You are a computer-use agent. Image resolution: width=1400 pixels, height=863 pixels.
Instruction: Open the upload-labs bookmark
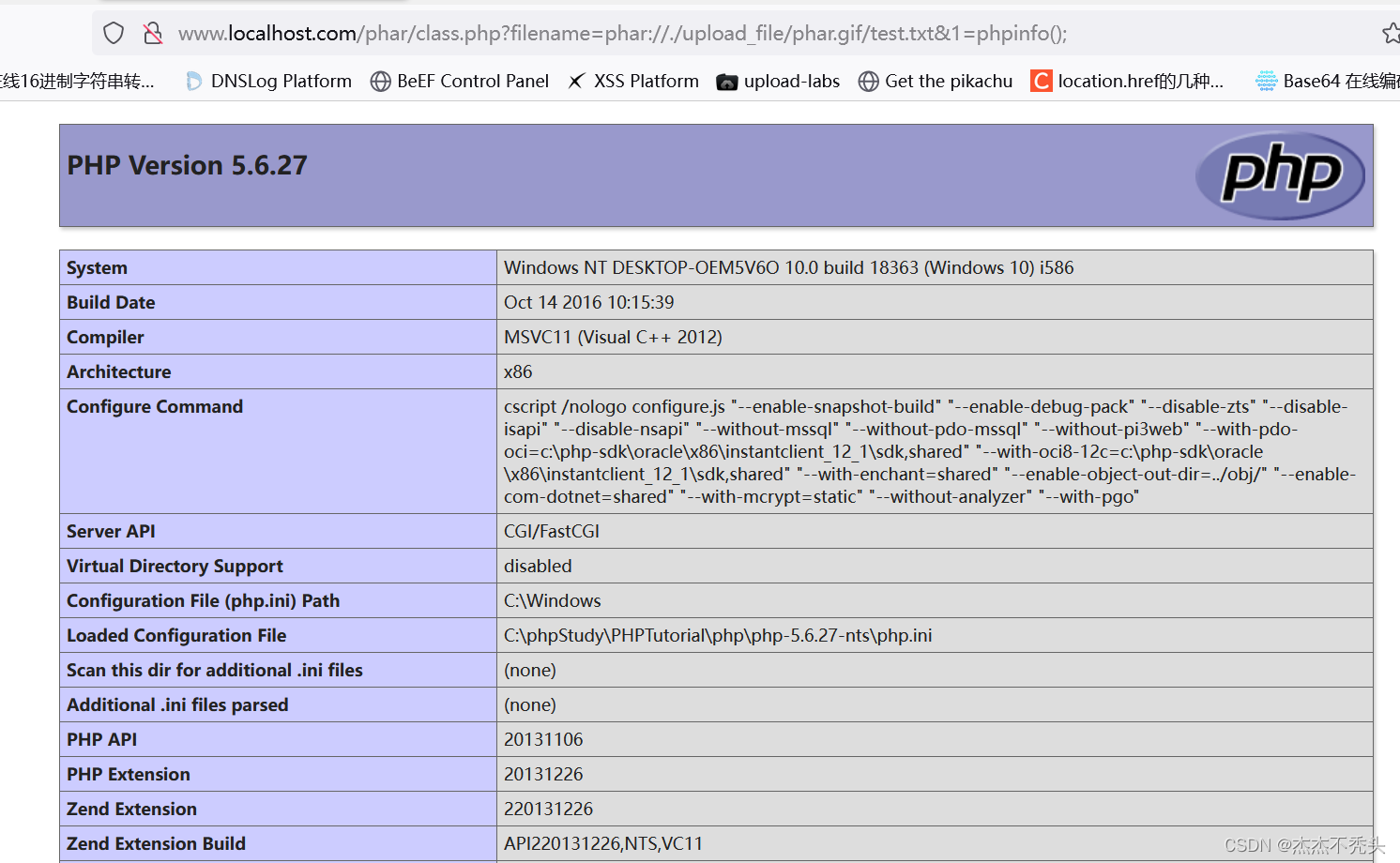coord(778,82)
